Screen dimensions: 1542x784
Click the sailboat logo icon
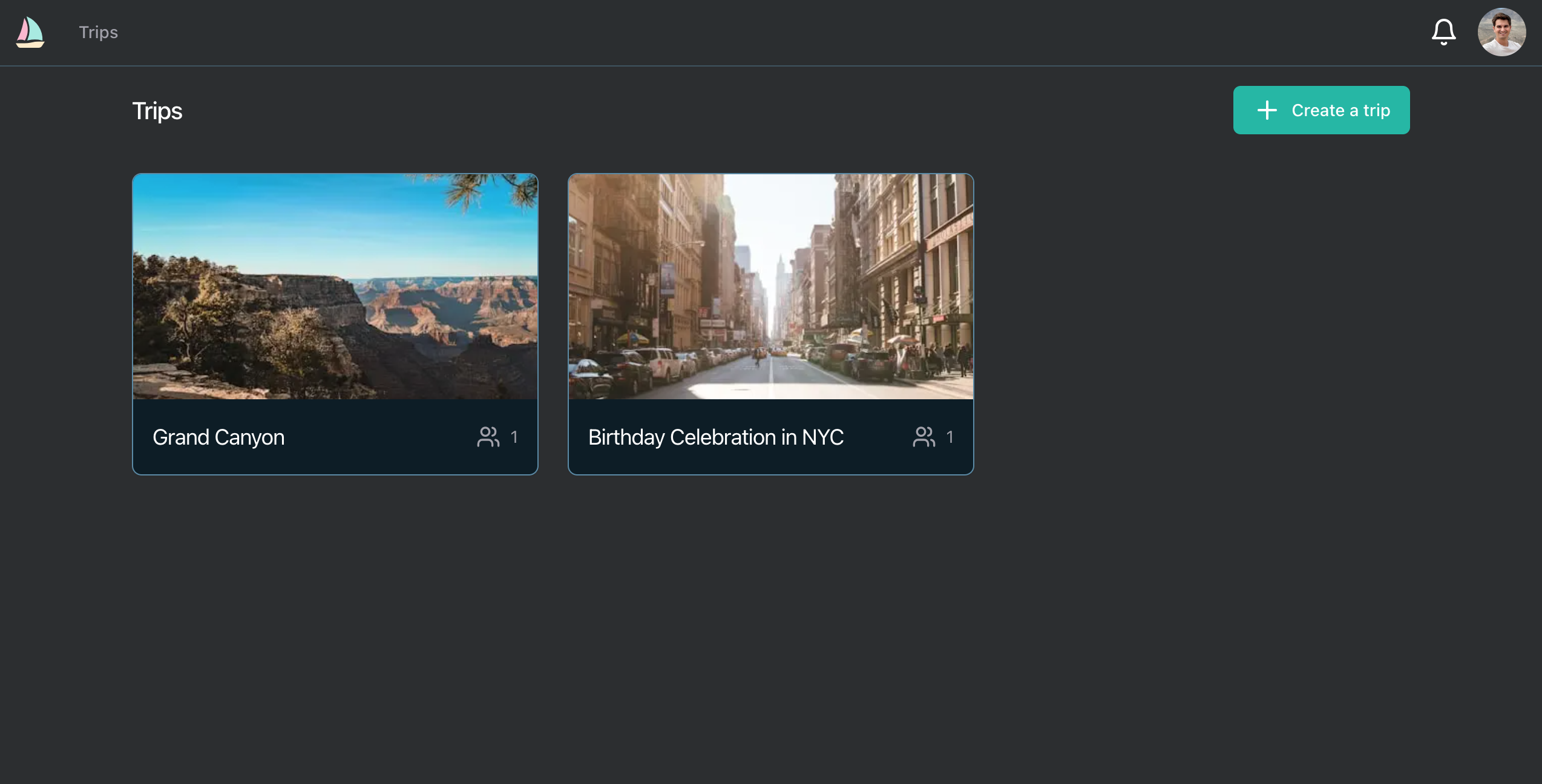(30, 32)
